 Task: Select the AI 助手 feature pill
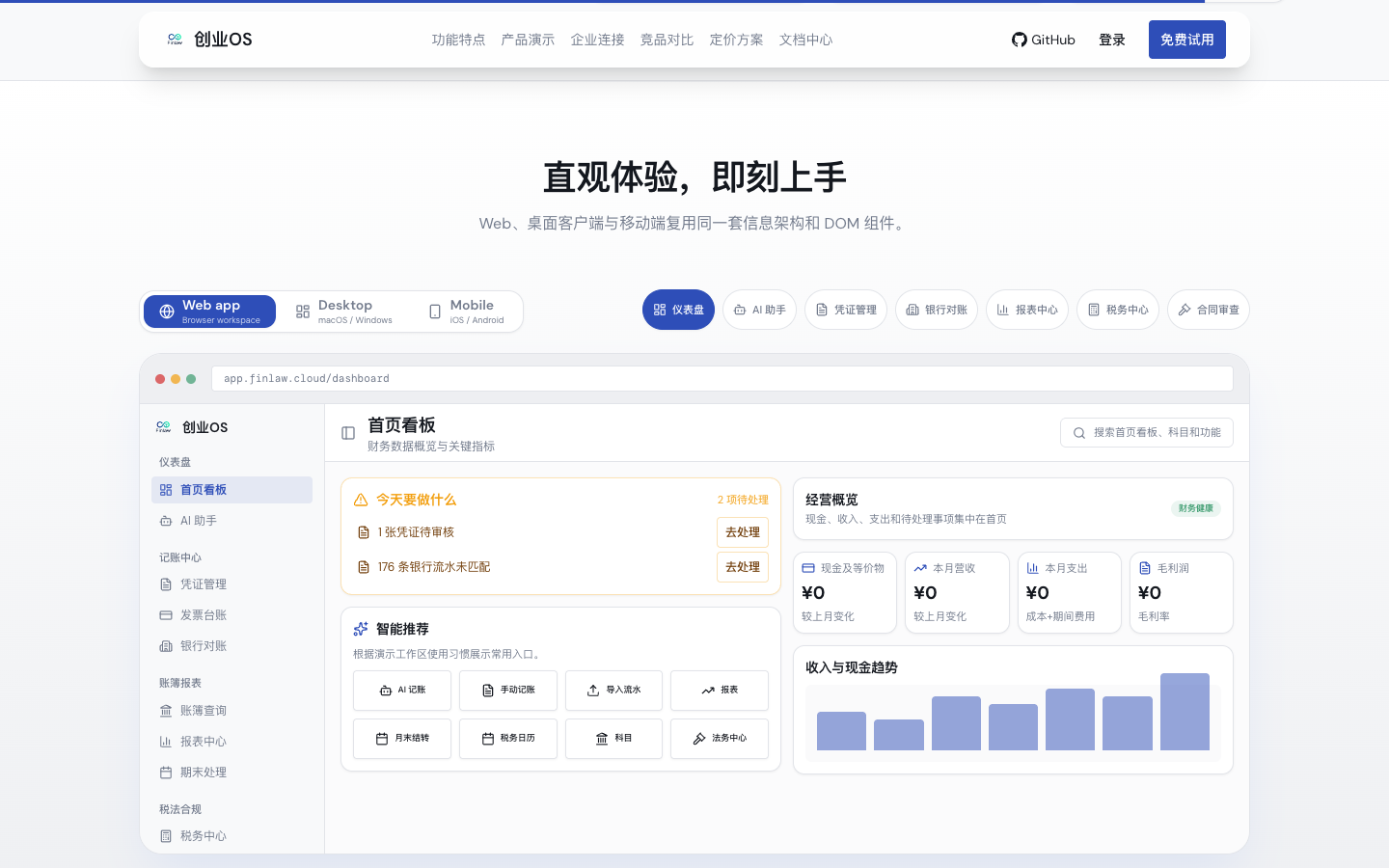point(759,310)
